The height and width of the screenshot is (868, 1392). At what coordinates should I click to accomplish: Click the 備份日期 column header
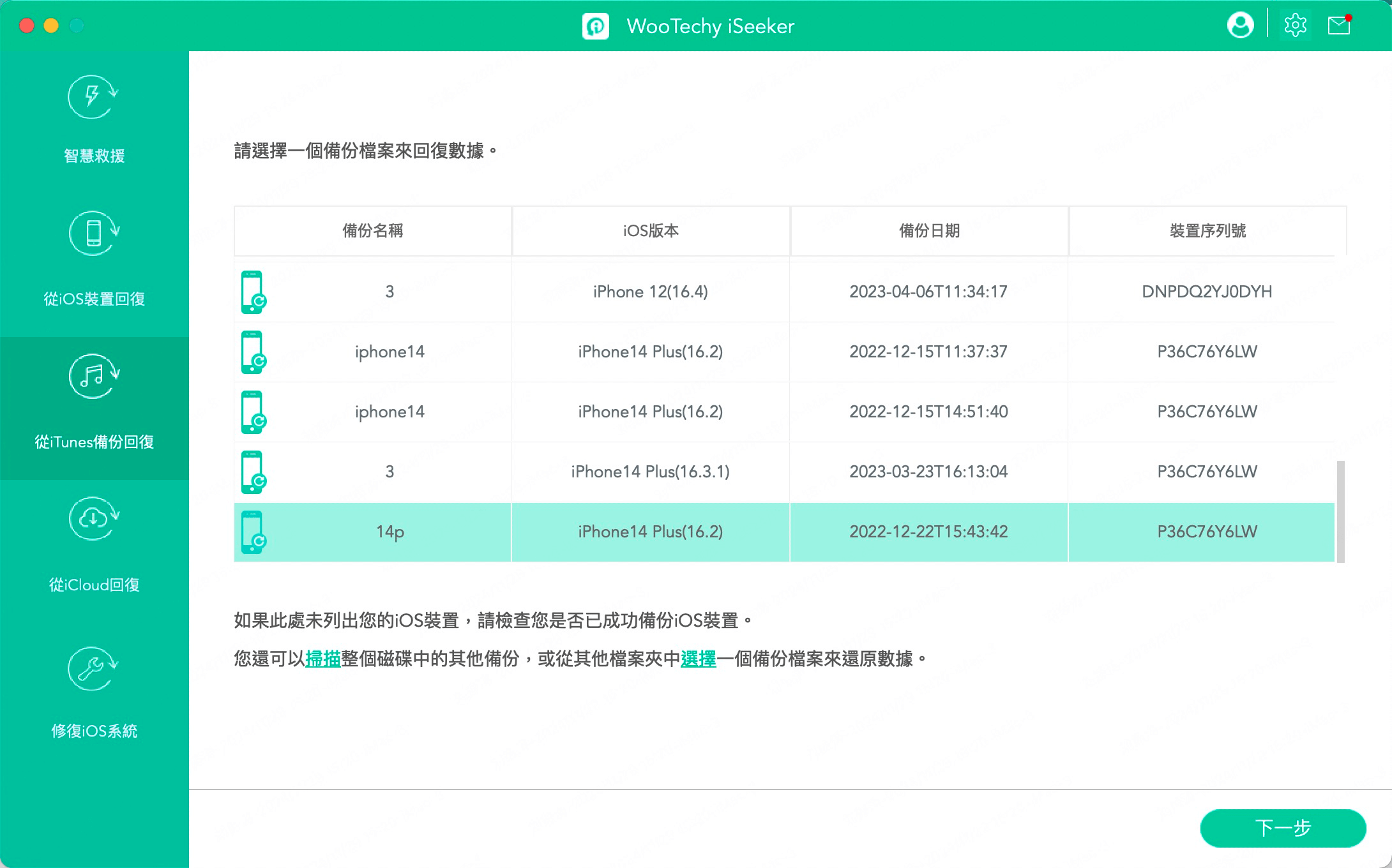pos(929,230)
